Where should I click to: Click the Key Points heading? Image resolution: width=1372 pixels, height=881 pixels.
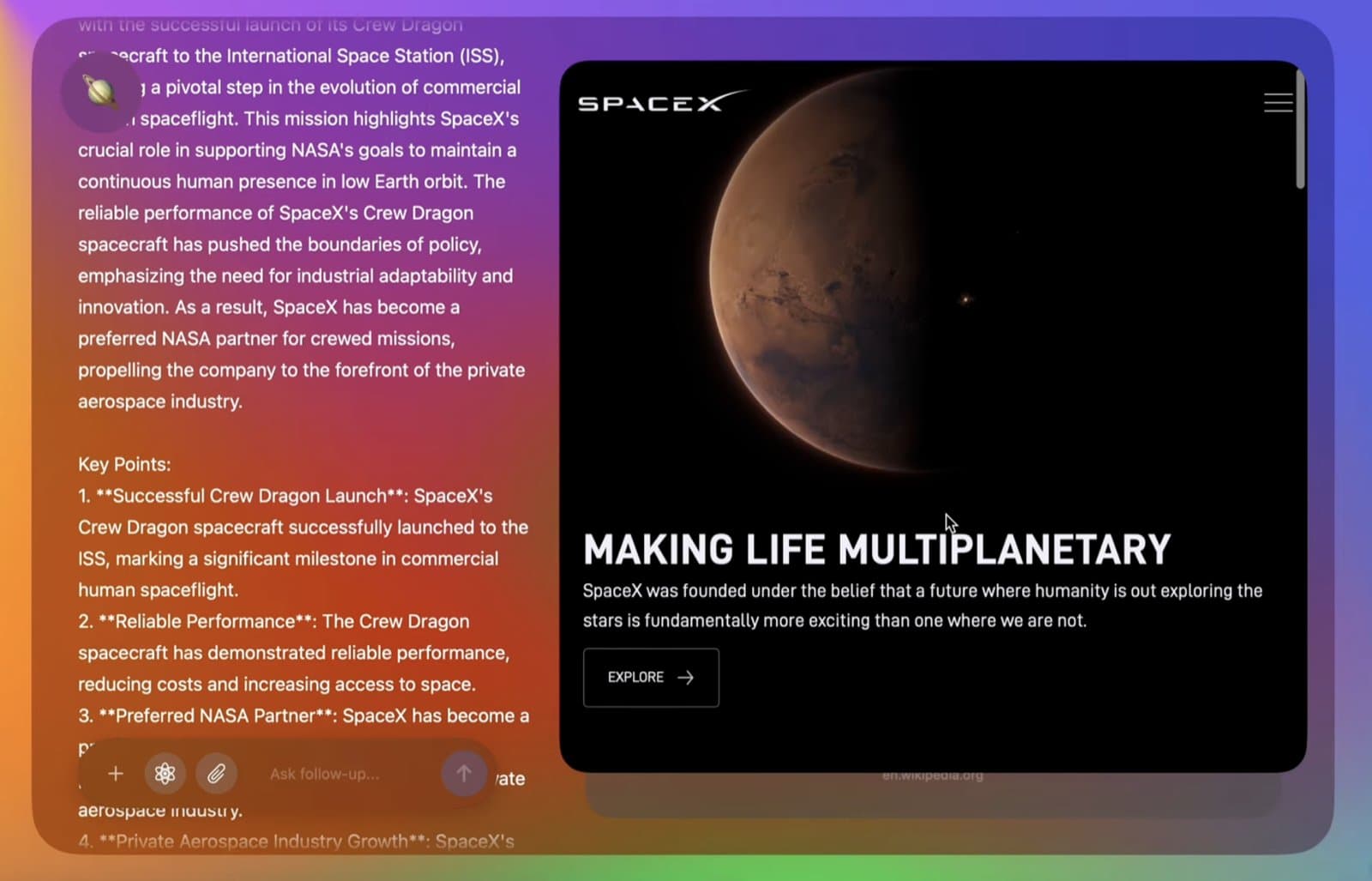pos(124,464)
